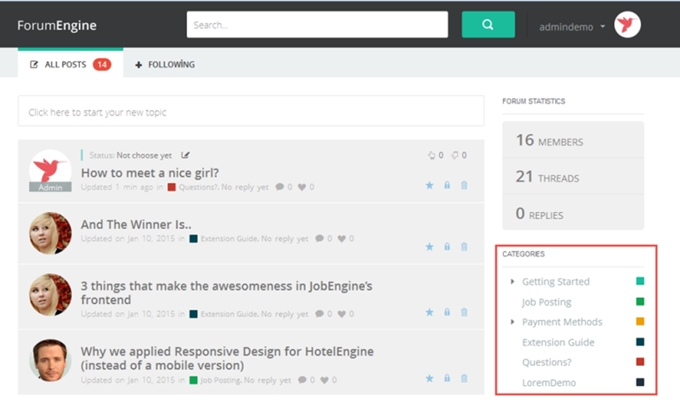Switch to the Following tab
Screen dimensions: 680x402
click(x=165, y=64)
